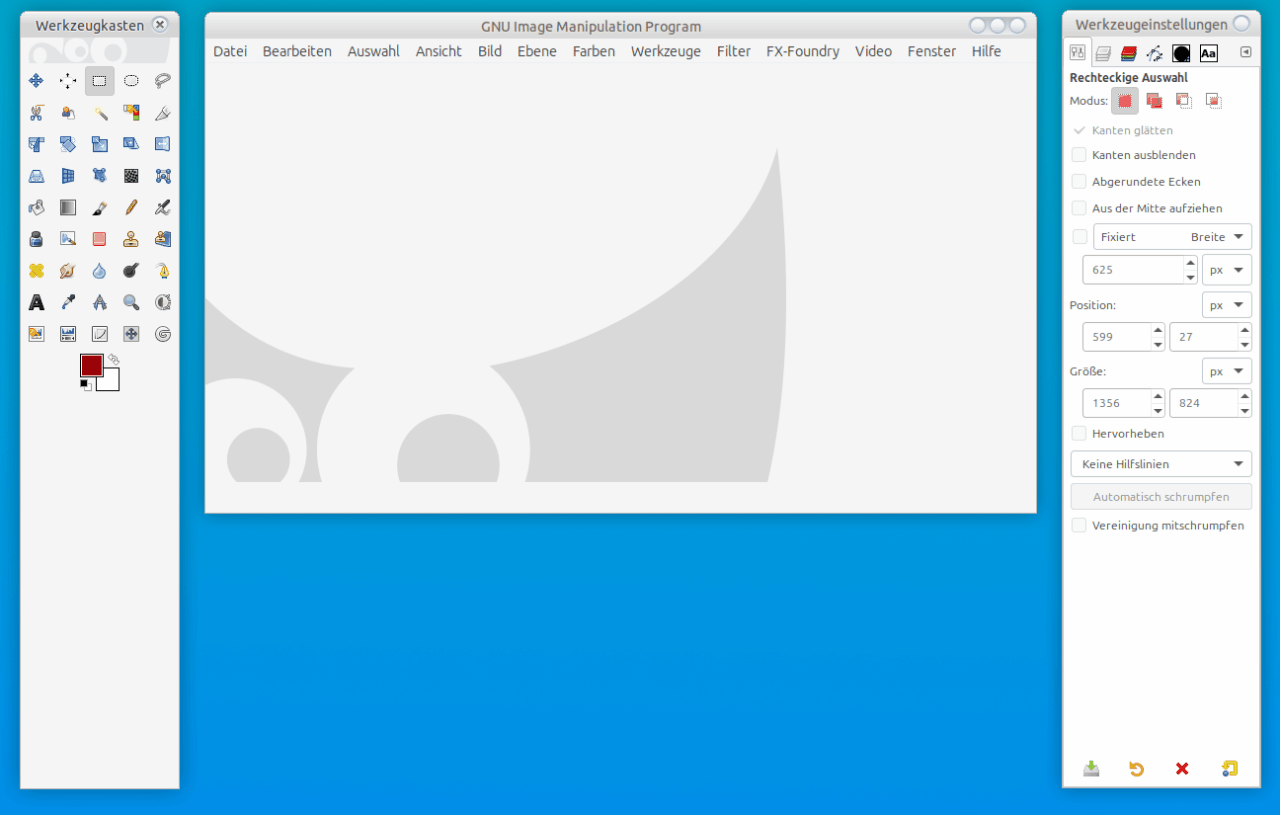Select the Perspective tool
This screenshot has width=1280, height=815.
(36, 176)
